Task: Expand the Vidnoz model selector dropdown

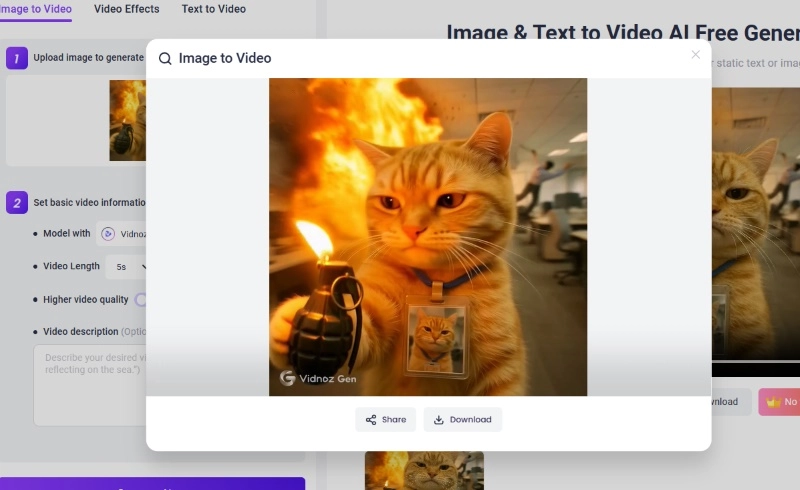Action: point(122,234)
